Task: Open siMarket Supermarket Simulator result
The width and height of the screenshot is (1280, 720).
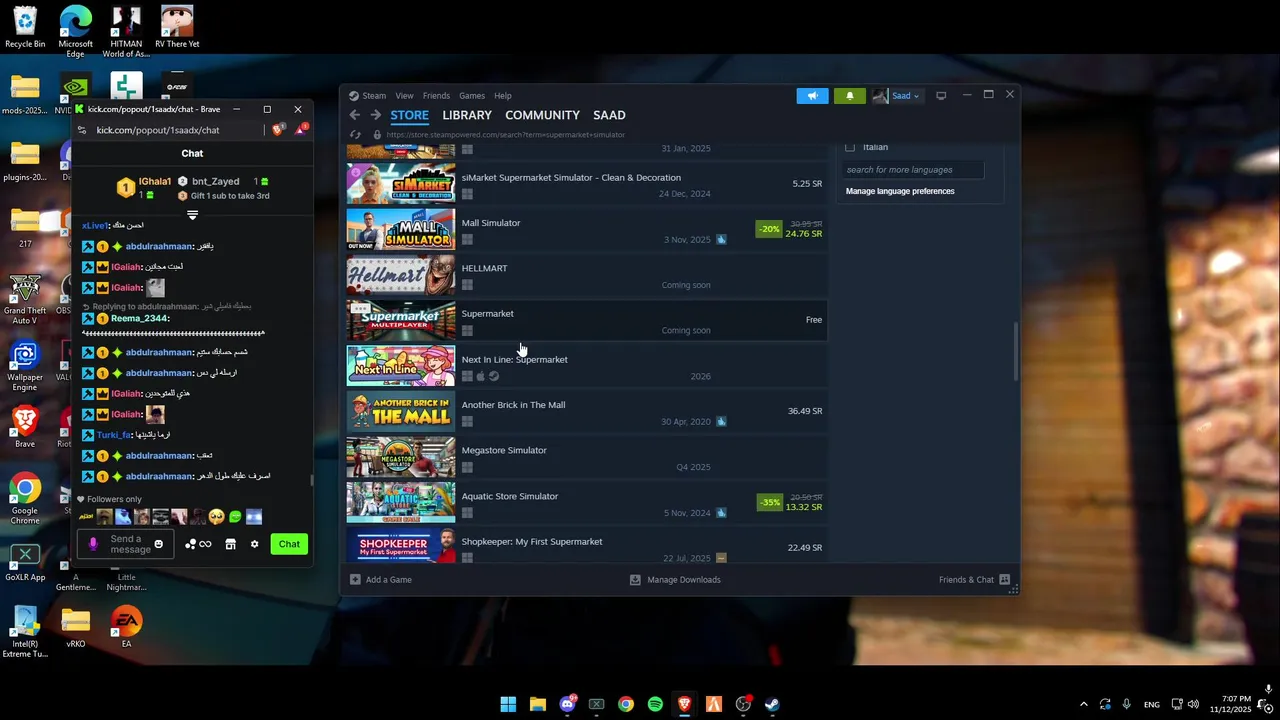Action: [587, 185]
